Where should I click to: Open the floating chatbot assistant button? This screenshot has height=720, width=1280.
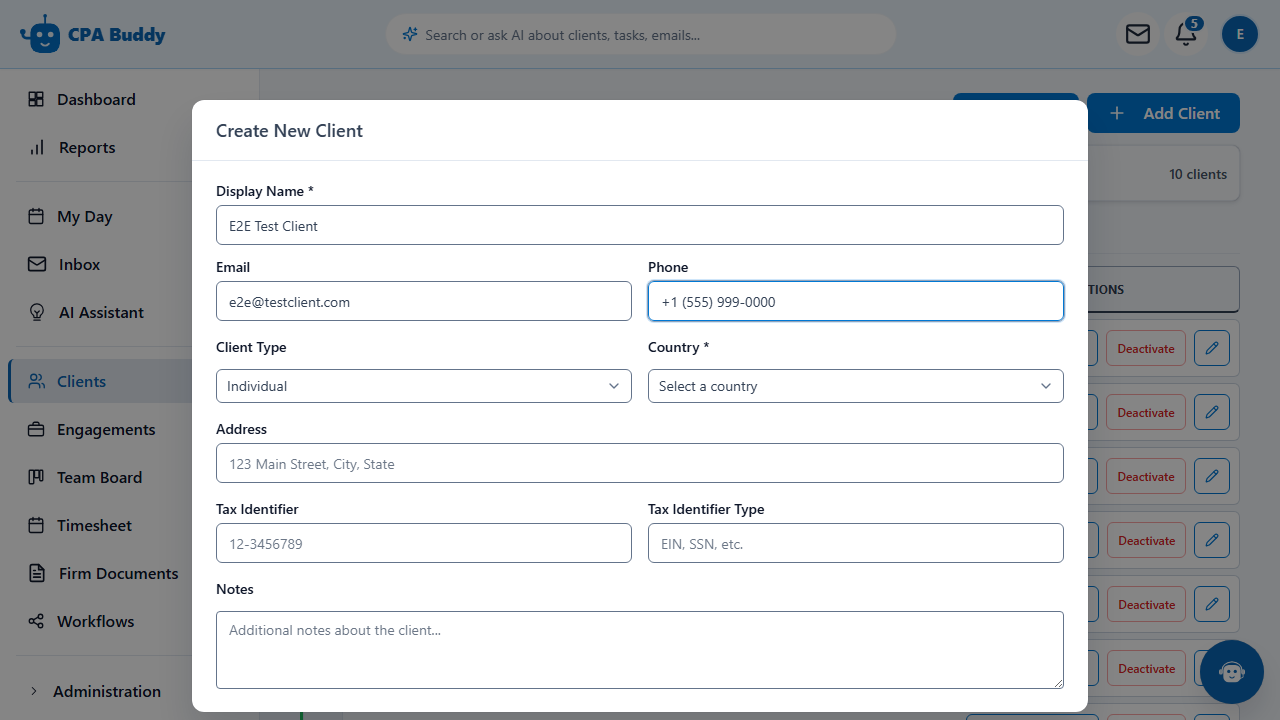coord(1232,672)
